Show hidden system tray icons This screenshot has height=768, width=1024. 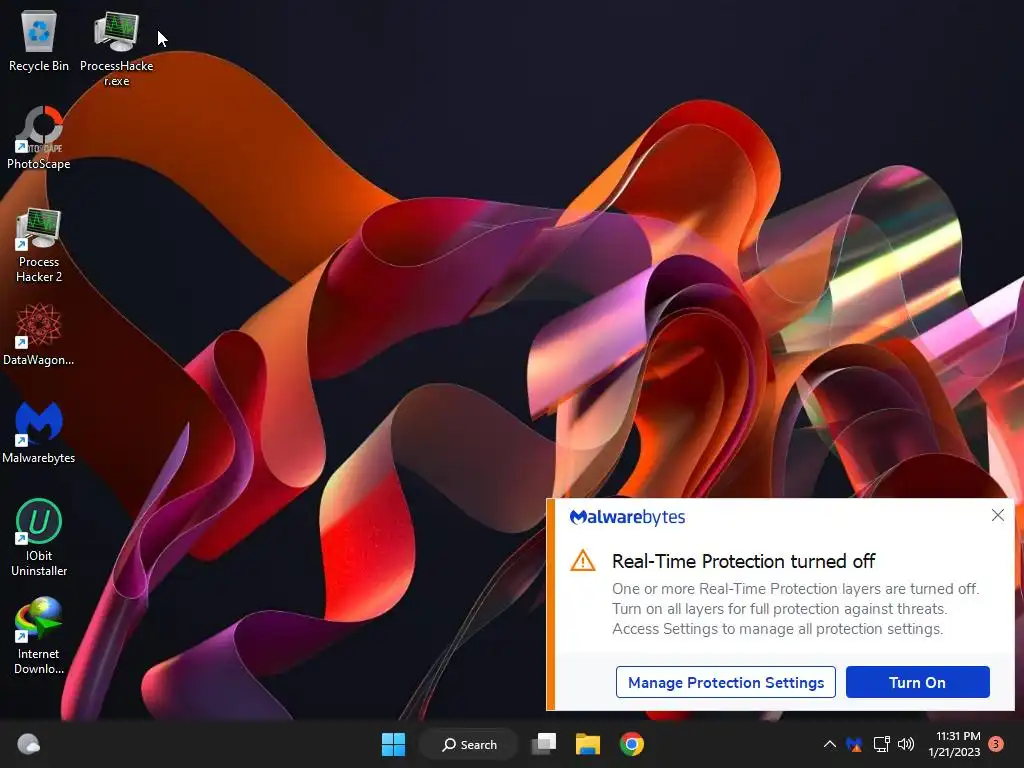click(x=829, y=744)
